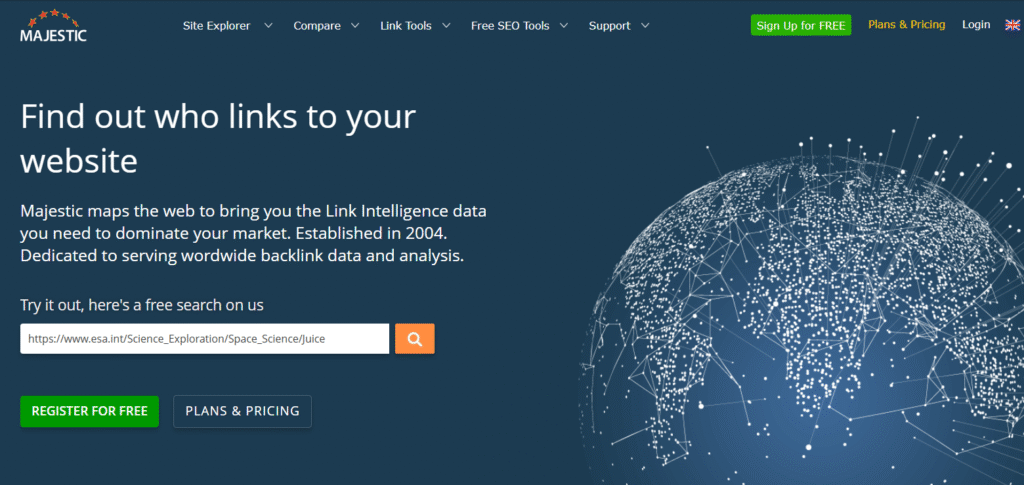
Task: Open the Free SEO Tools menu
Action: (x=510, y=26)
